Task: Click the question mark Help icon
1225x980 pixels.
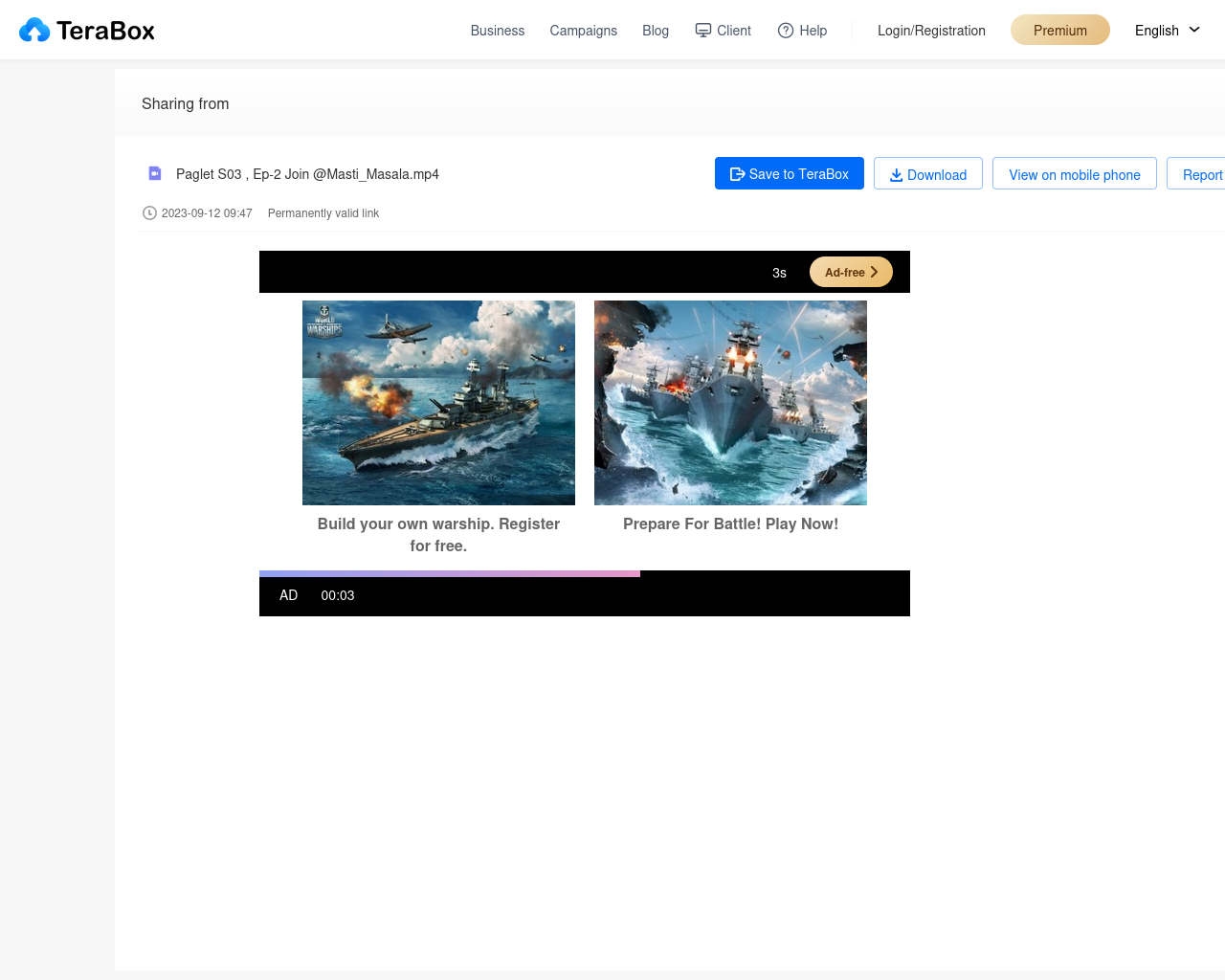Action: tap(786, 31)
